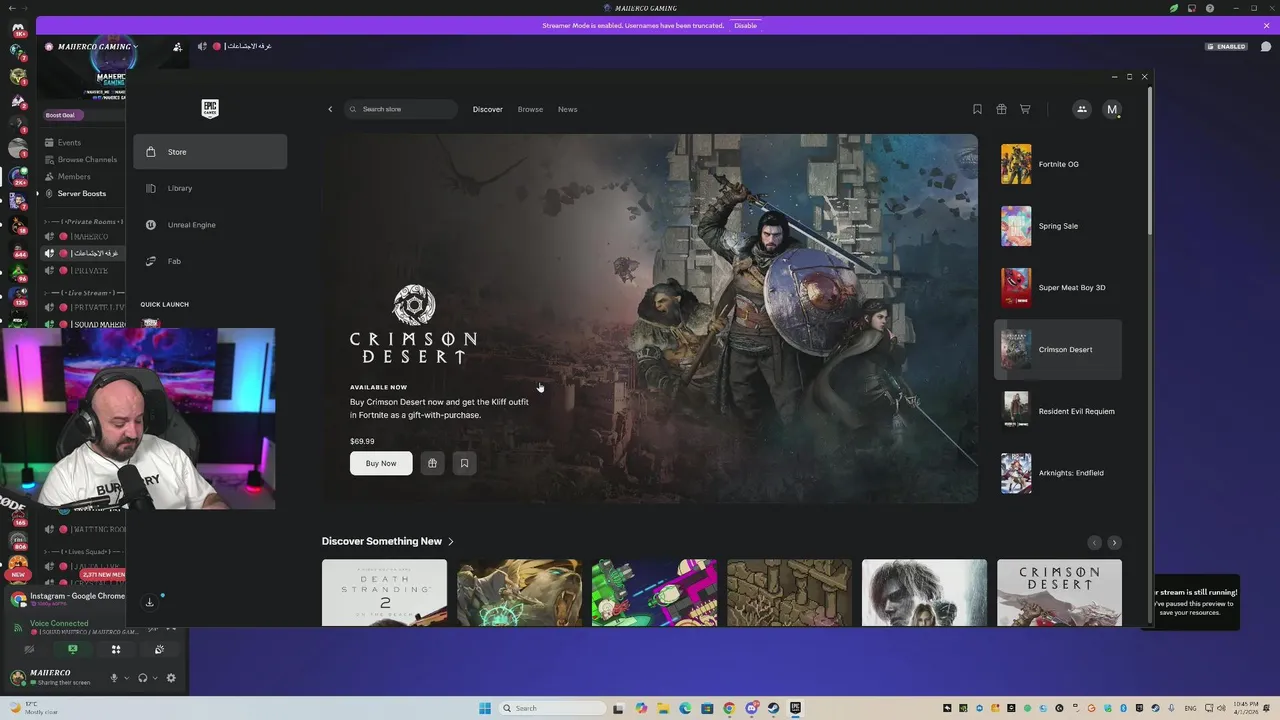This screenshot has height=720, width=1280.
Task: Open Epic Games Launcher taskbar icon
Action: point(795,708)
